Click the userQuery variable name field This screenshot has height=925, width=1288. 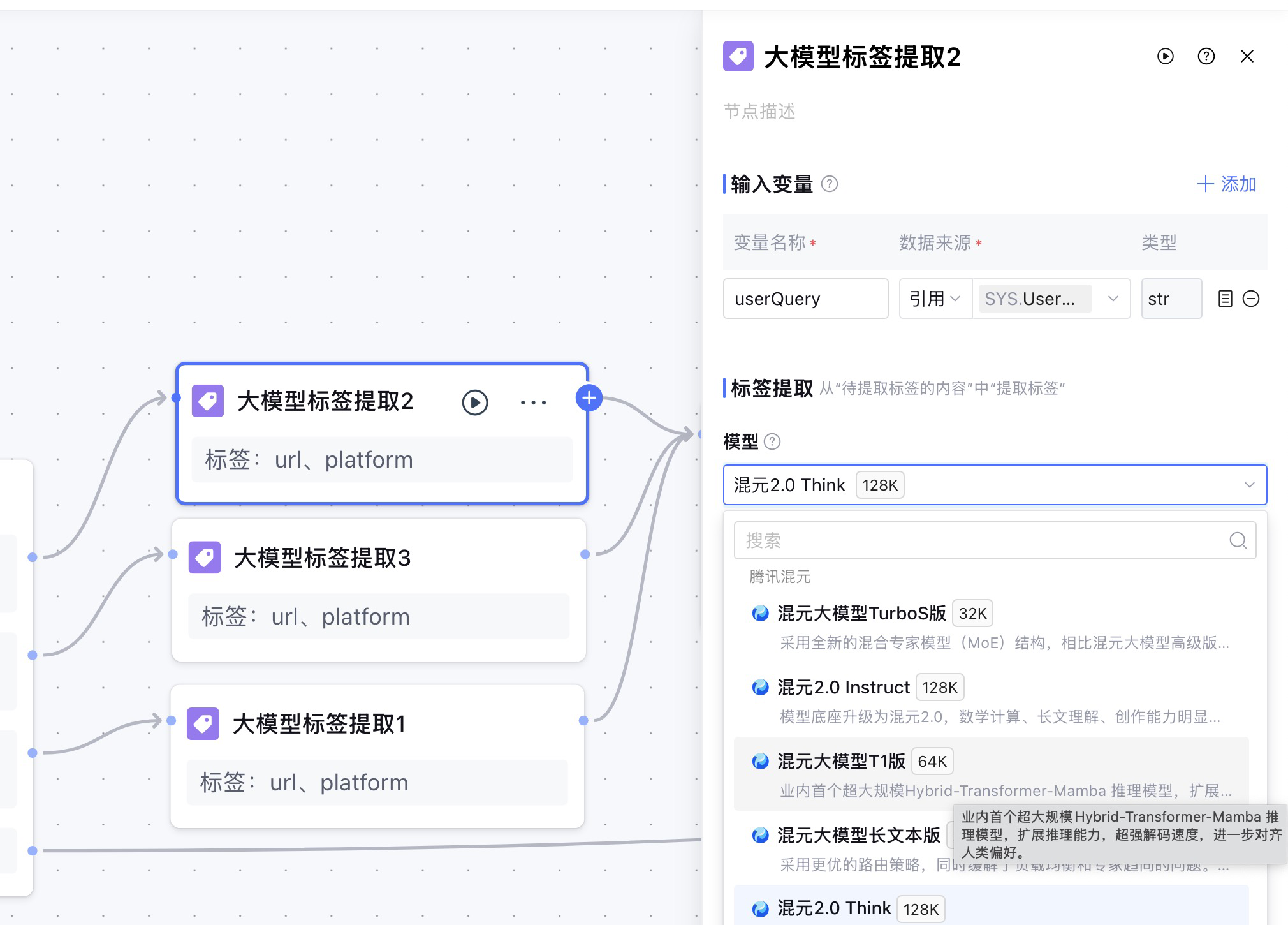(x=805, y=299)
